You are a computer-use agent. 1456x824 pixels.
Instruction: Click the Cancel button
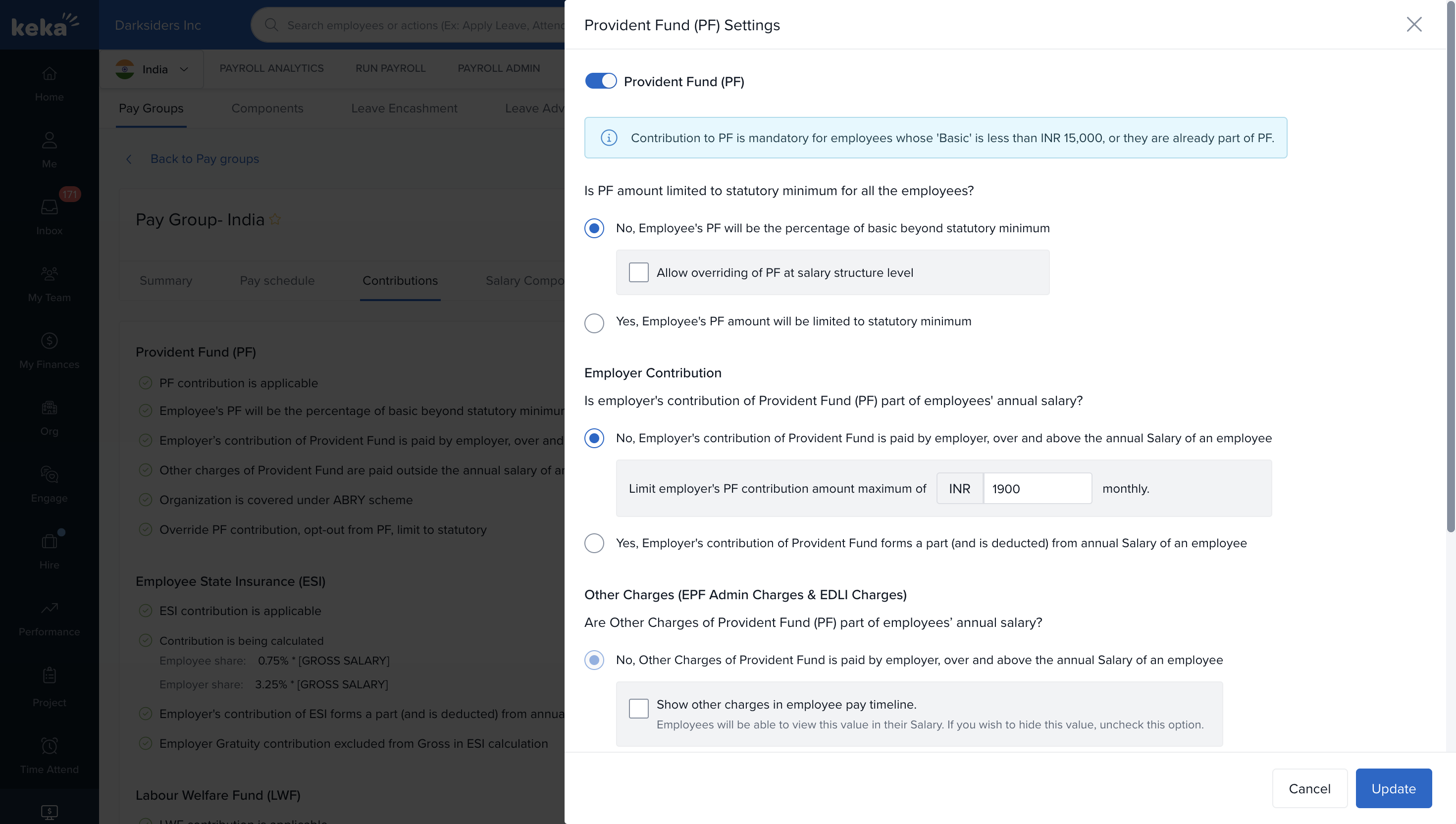(x=1309, y=788)
